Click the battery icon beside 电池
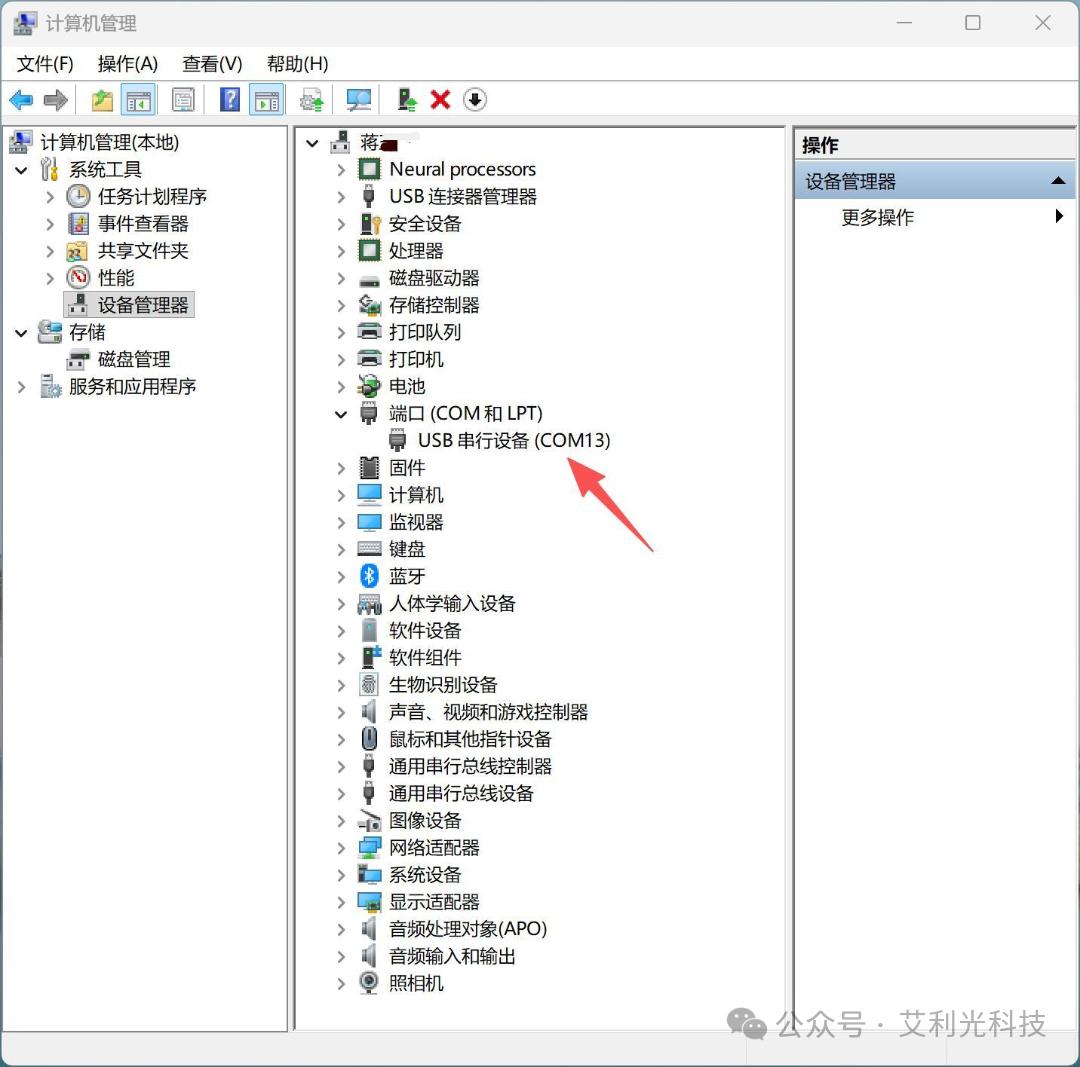The height and width of the screenshot is (1067, 1080). point(369,386)
